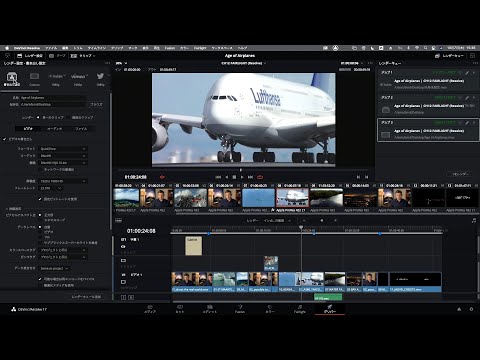Open the Fairlight page icon
The image size is (480, 360).
(x=300, y=309)
